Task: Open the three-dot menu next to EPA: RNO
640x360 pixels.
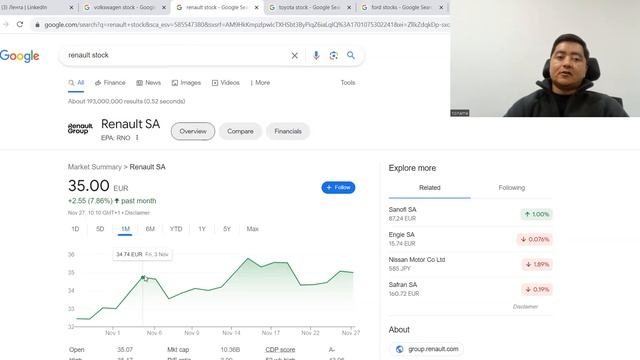Action: tap(137, 138)
